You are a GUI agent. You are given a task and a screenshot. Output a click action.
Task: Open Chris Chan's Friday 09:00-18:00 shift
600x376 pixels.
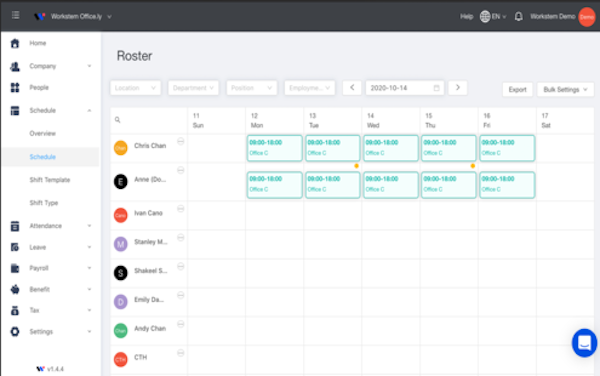pyautogui.click(x=507, y=148)
